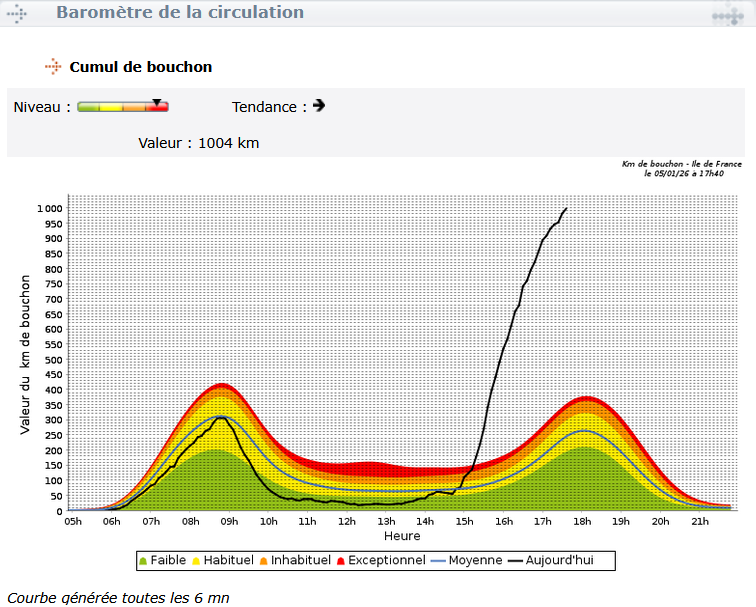Click the black marker on Niveau gauge
This screenshot has width=756, height=607.
[157, 102]
